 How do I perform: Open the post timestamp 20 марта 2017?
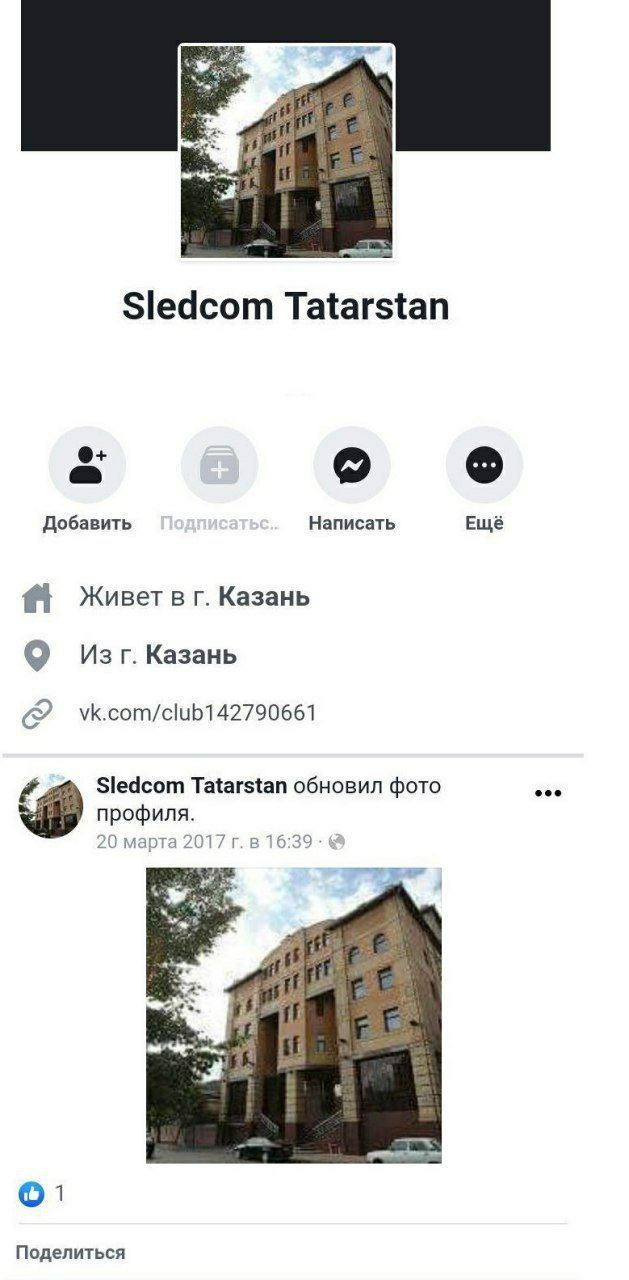click(205, 842)
